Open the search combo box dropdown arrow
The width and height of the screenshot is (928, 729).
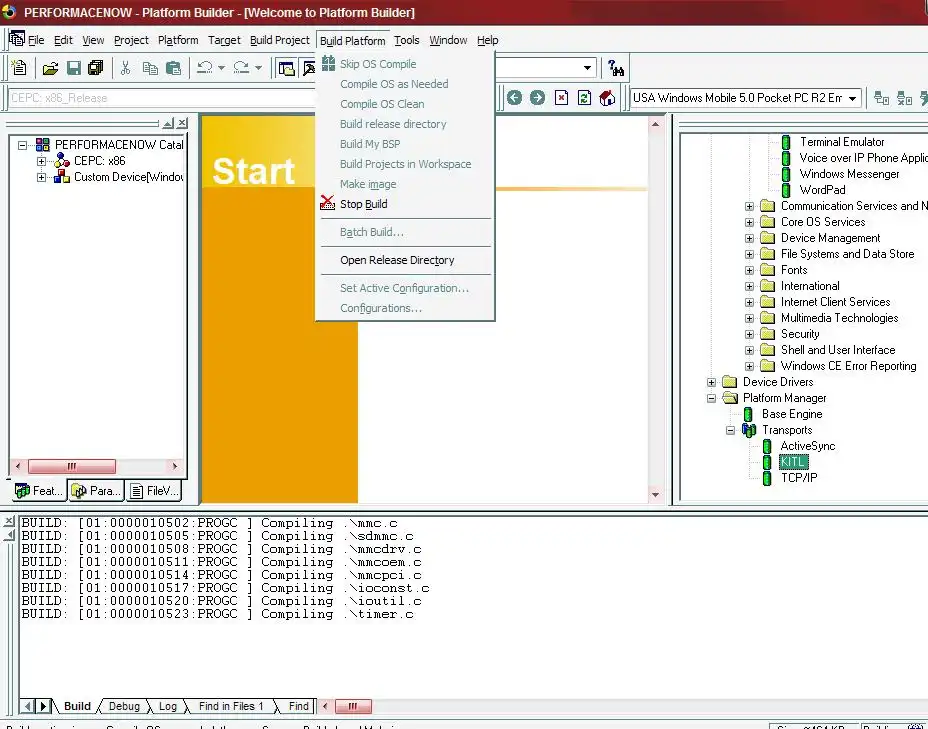pos(587,68)
